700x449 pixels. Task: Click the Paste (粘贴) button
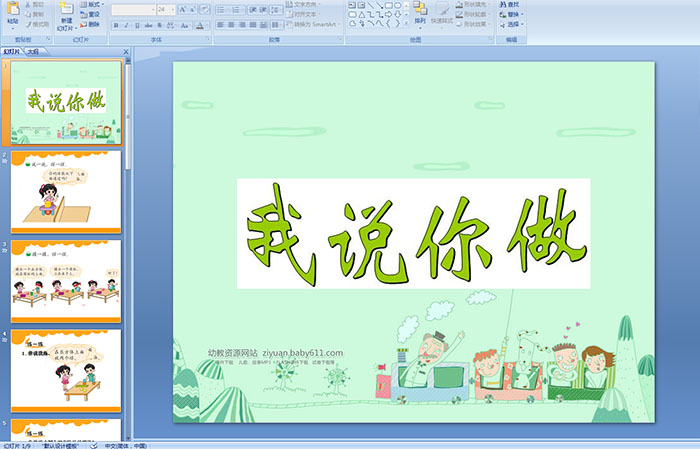coord(13,13)
